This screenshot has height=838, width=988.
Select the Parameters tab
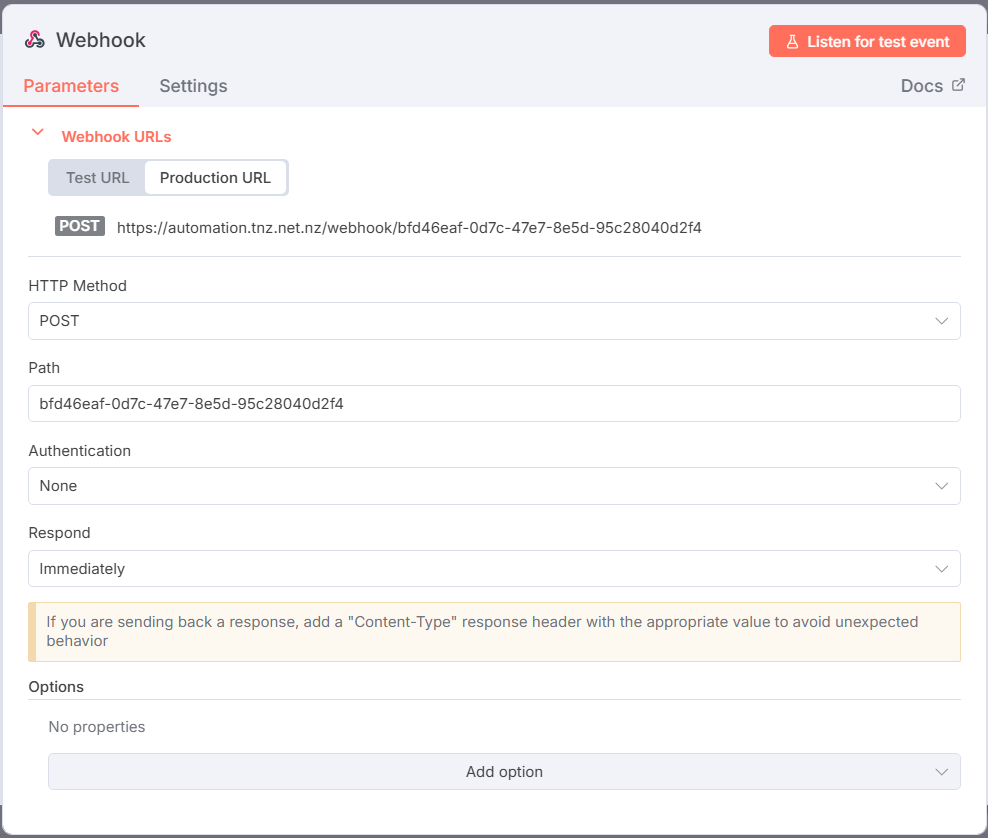coord(71,86)
